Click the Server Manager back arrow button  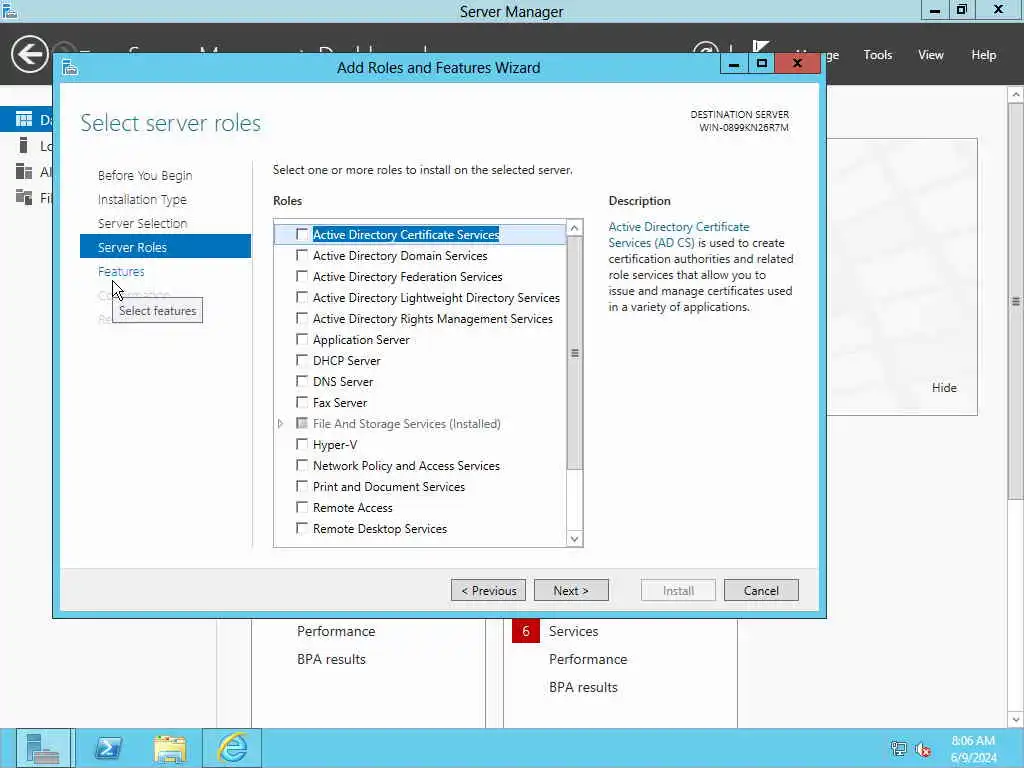[x=29, y=54]
